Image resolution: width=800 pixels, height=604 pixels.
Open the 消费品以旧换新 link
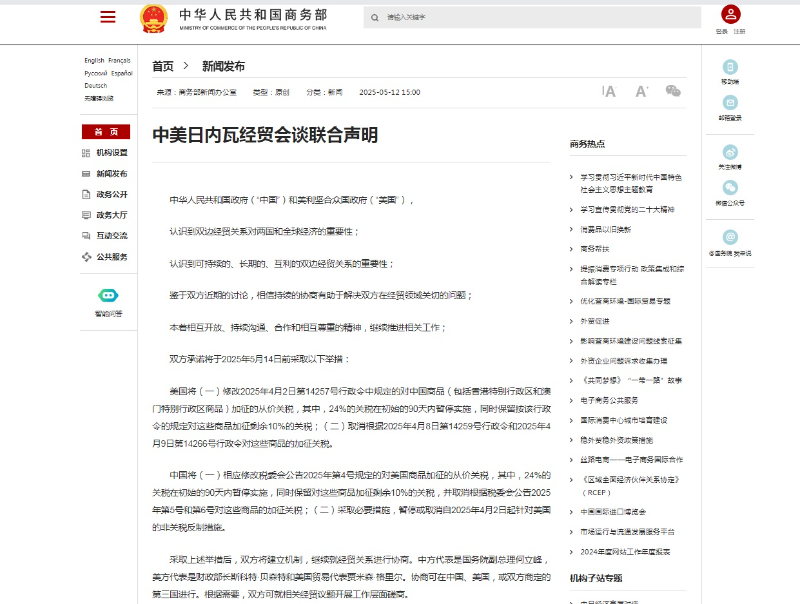pos(606,229)
